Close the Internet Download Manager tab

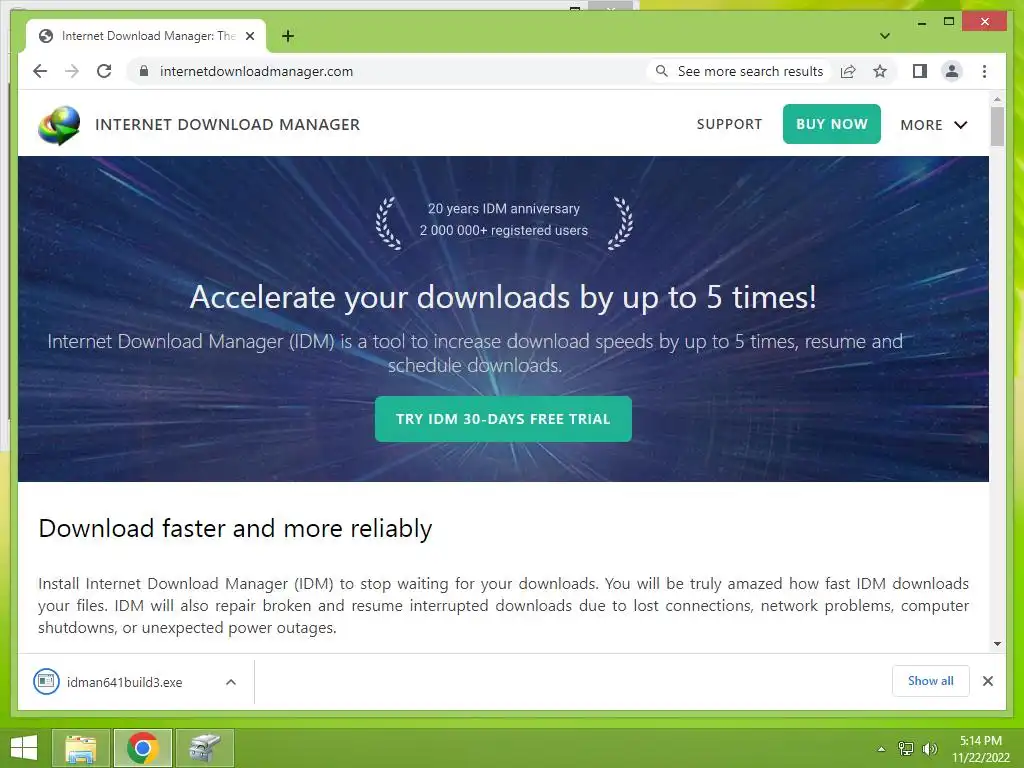[249, 36]
